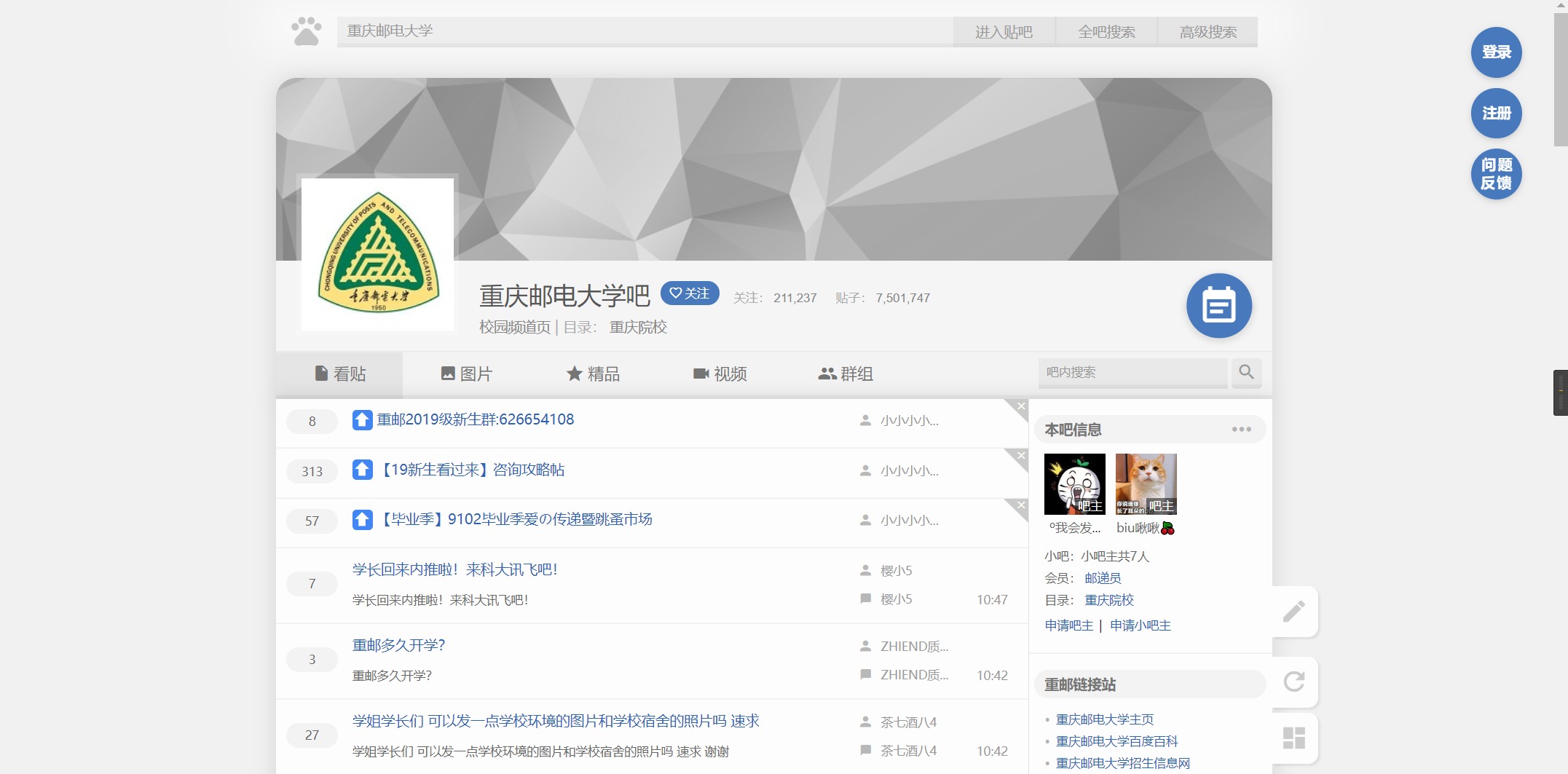Screen dimensions: 1568x774
Task: Click the cat avatar of biu啾啾
Action: [x=1146, y=484]
